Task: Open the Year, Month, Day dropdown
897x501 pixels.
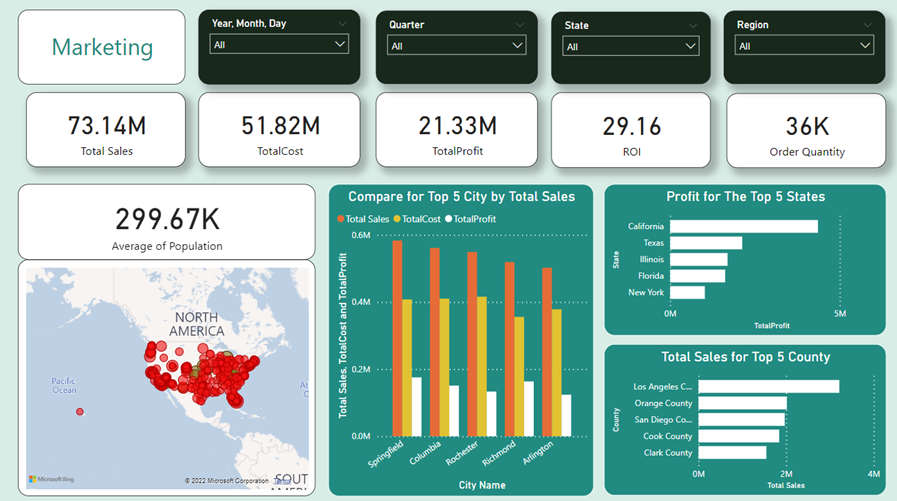Action: (279, 44)
